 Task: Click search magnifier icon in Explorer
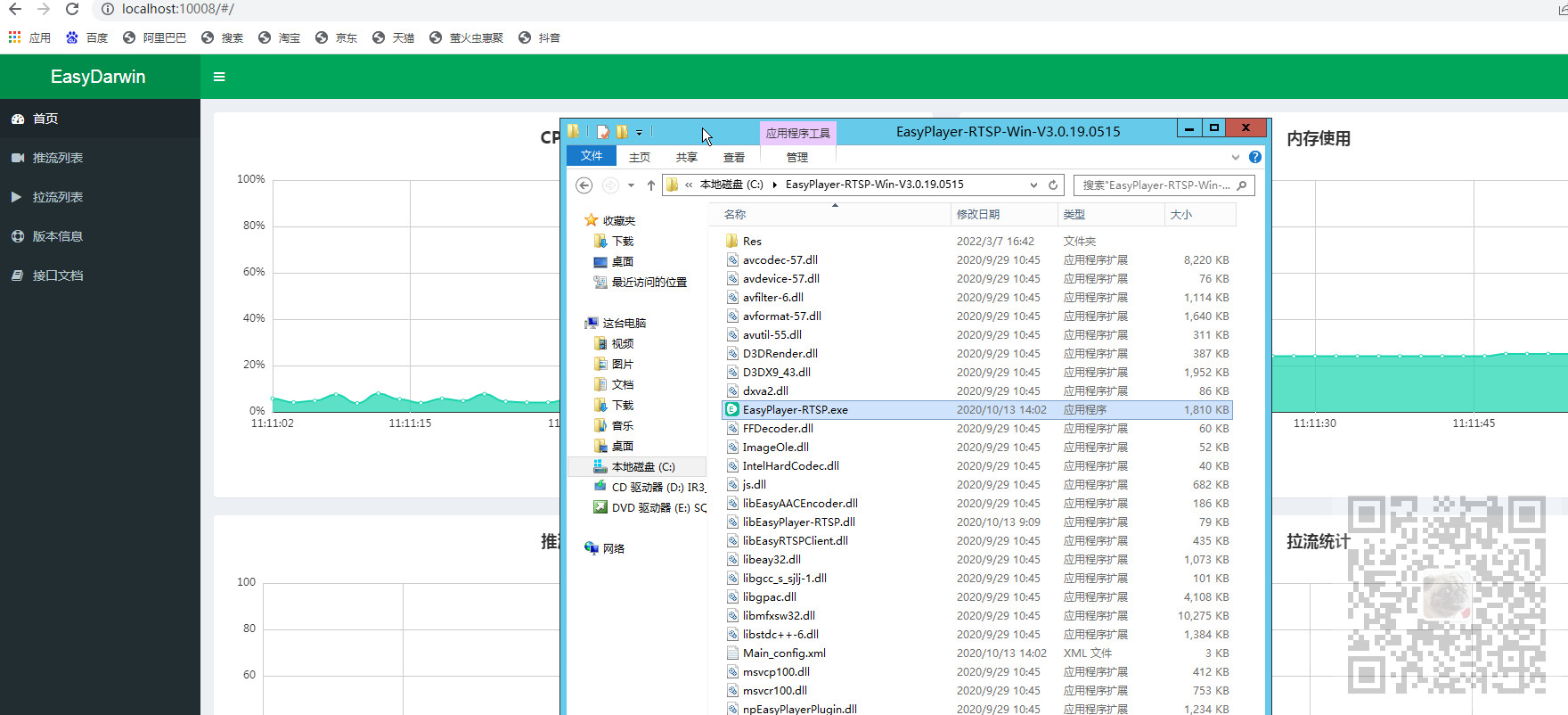[1242, 185]
